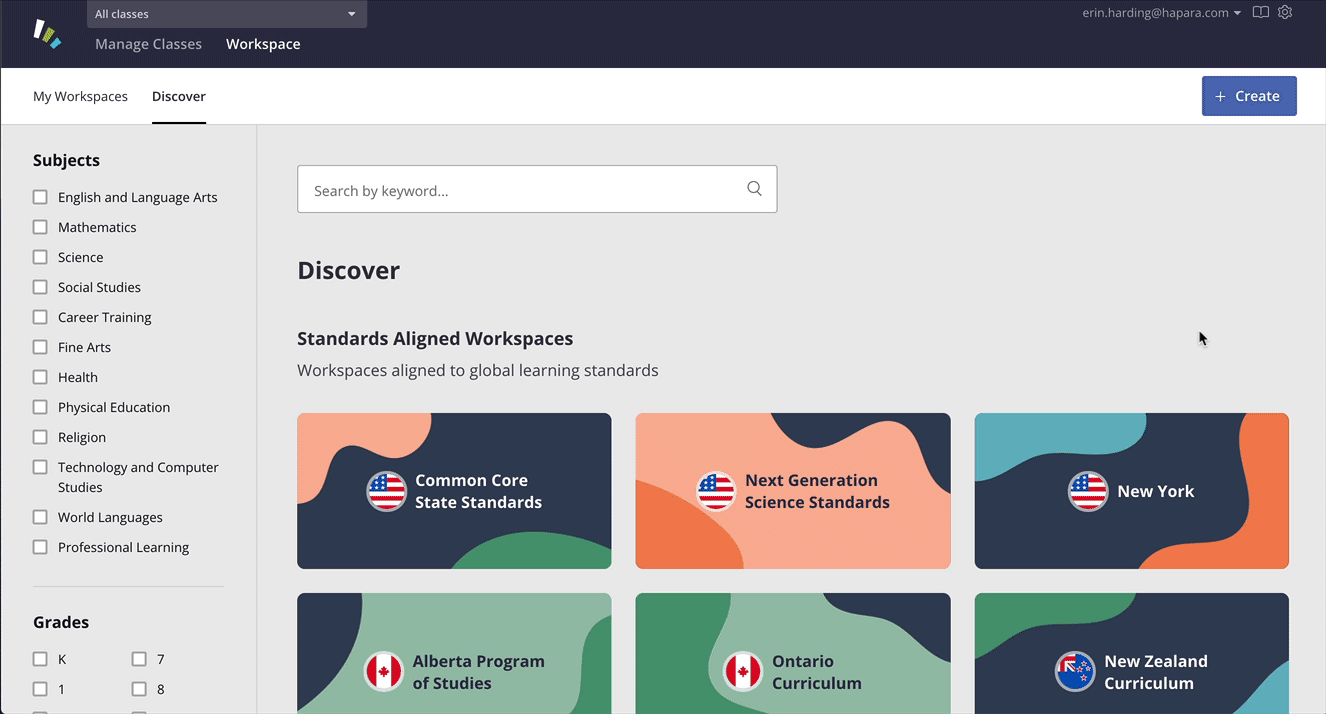Click the US flag on New York card
The height and width of the screenshot is (714, 1326).
(x=1088, y=491)
